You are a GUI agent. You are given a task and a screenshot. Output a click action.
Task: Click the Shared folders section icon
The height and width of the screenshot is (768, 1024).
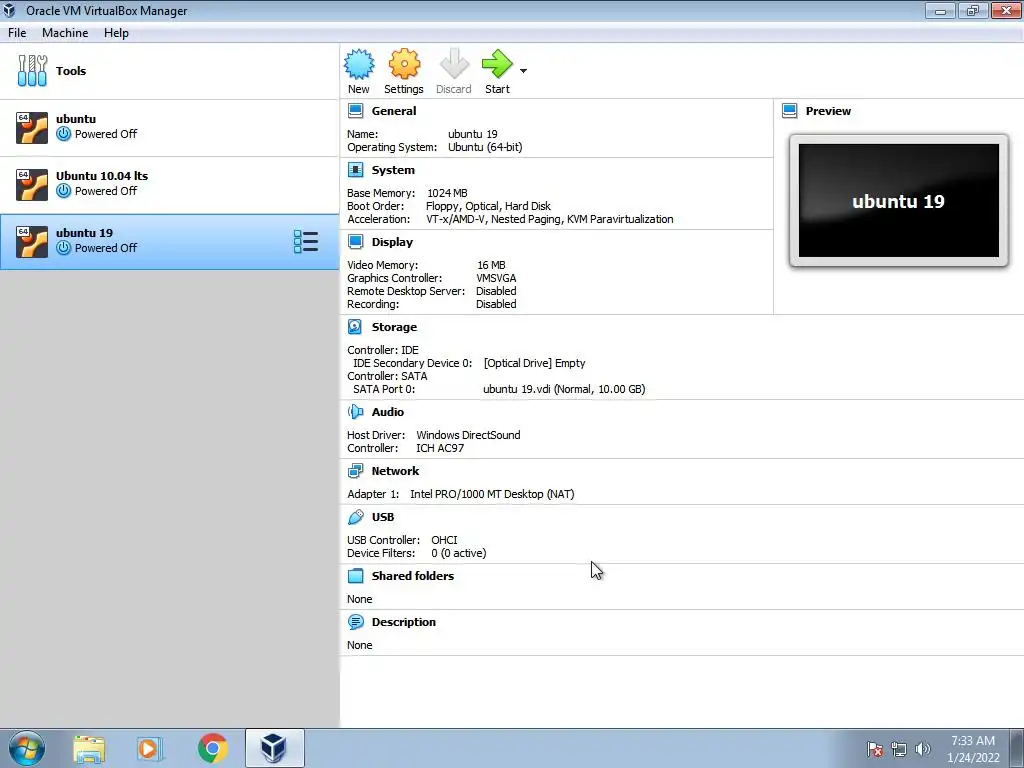pos(355,575)
